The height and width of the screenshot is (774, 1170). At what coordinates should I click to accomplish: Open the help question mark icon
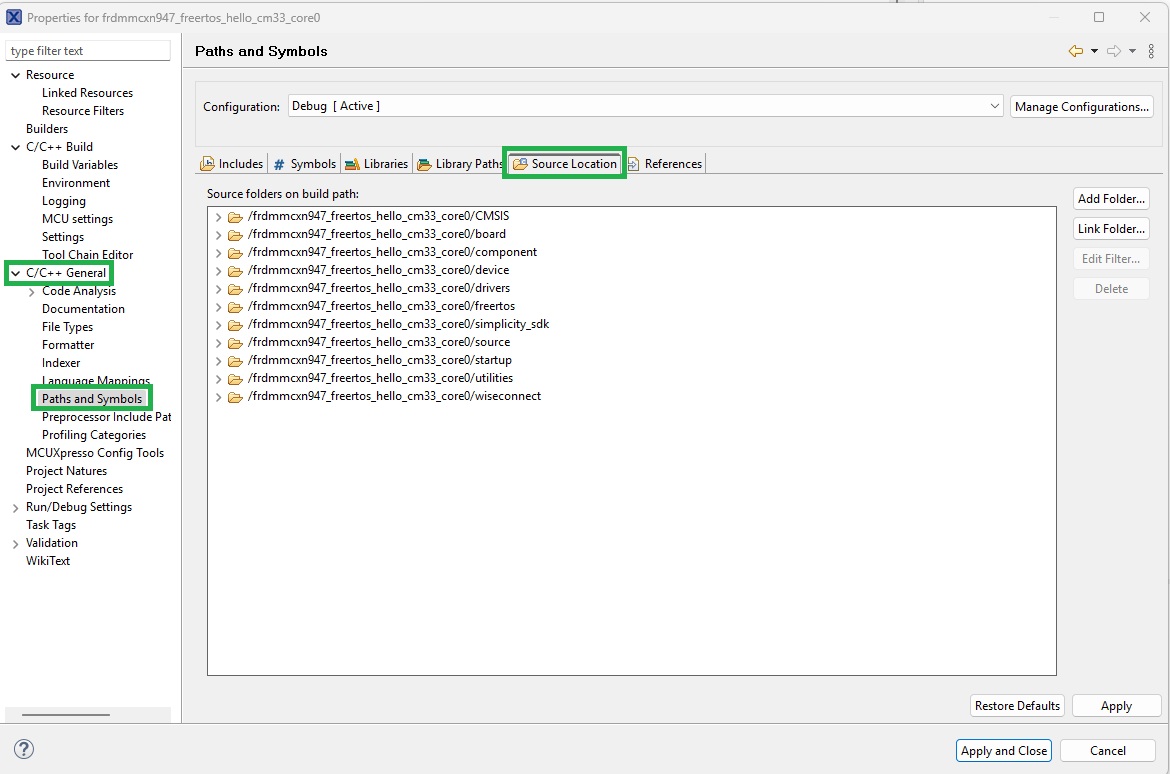point(23,748)
